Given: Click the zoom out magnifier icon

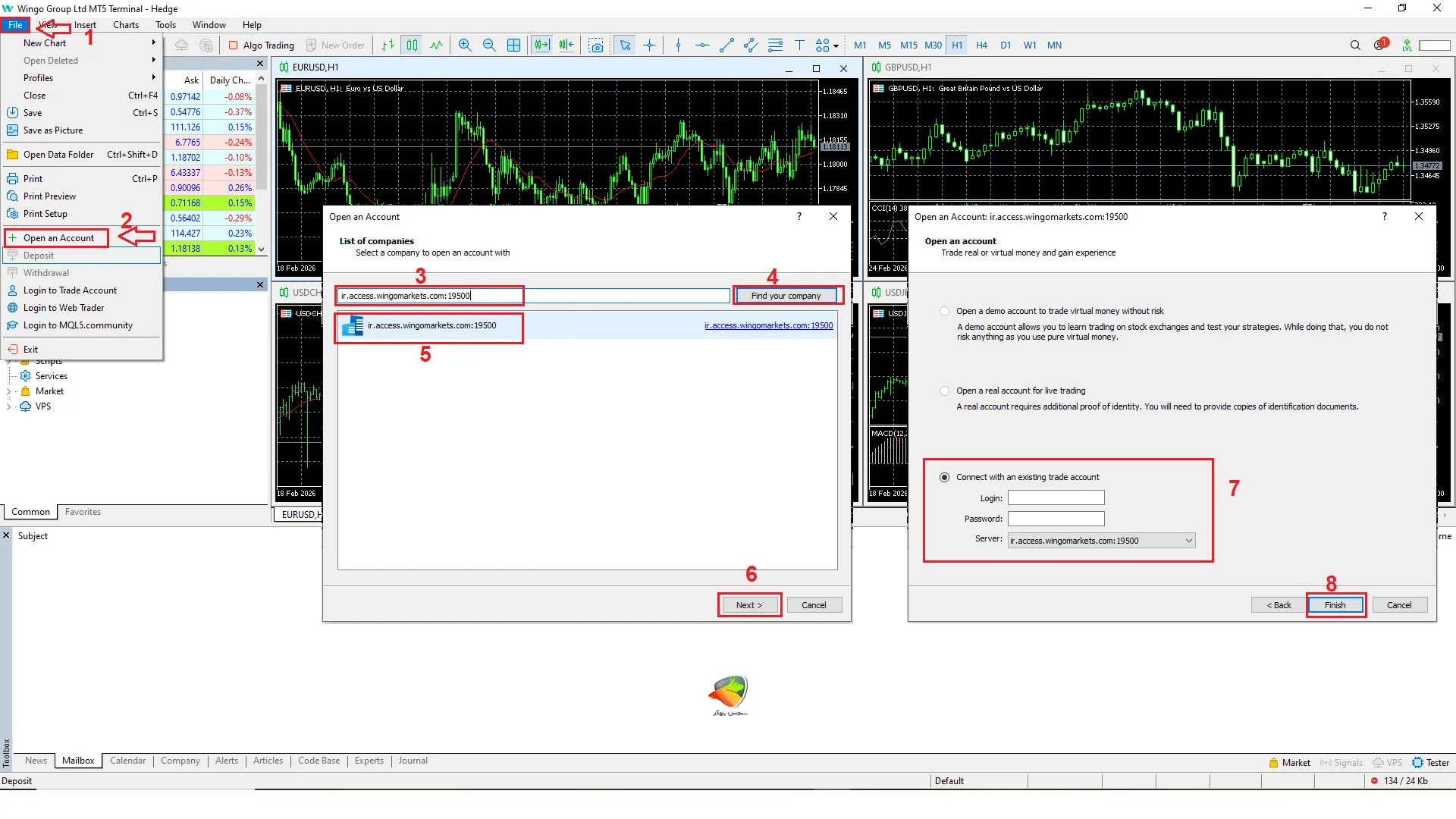Looking at the screenshot, I should [x=489, y=45].
